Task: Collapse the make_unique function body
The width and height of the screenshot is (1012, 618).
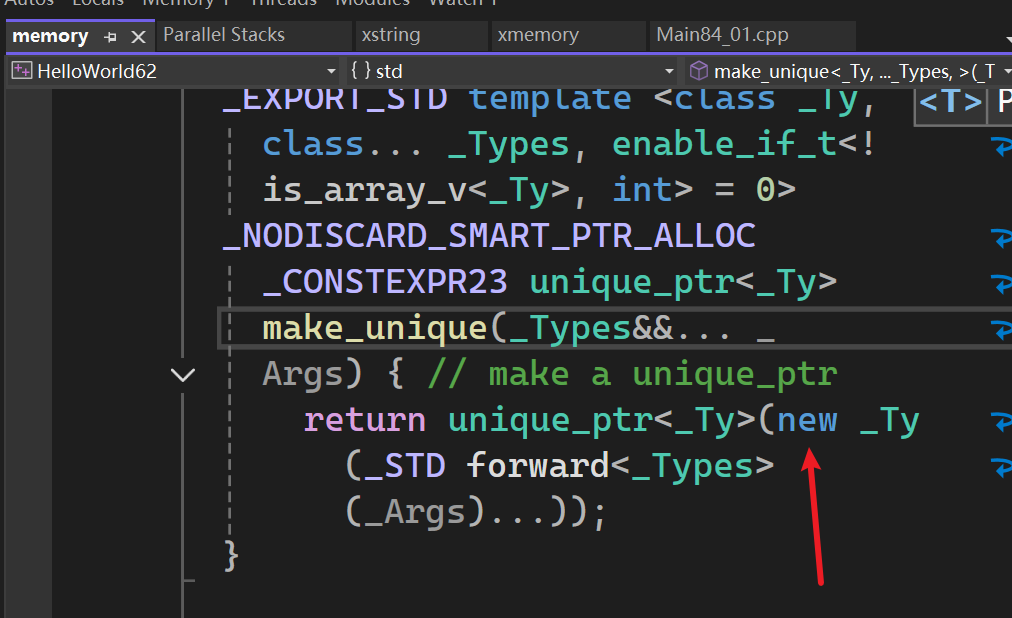Action: pos(183,375)
